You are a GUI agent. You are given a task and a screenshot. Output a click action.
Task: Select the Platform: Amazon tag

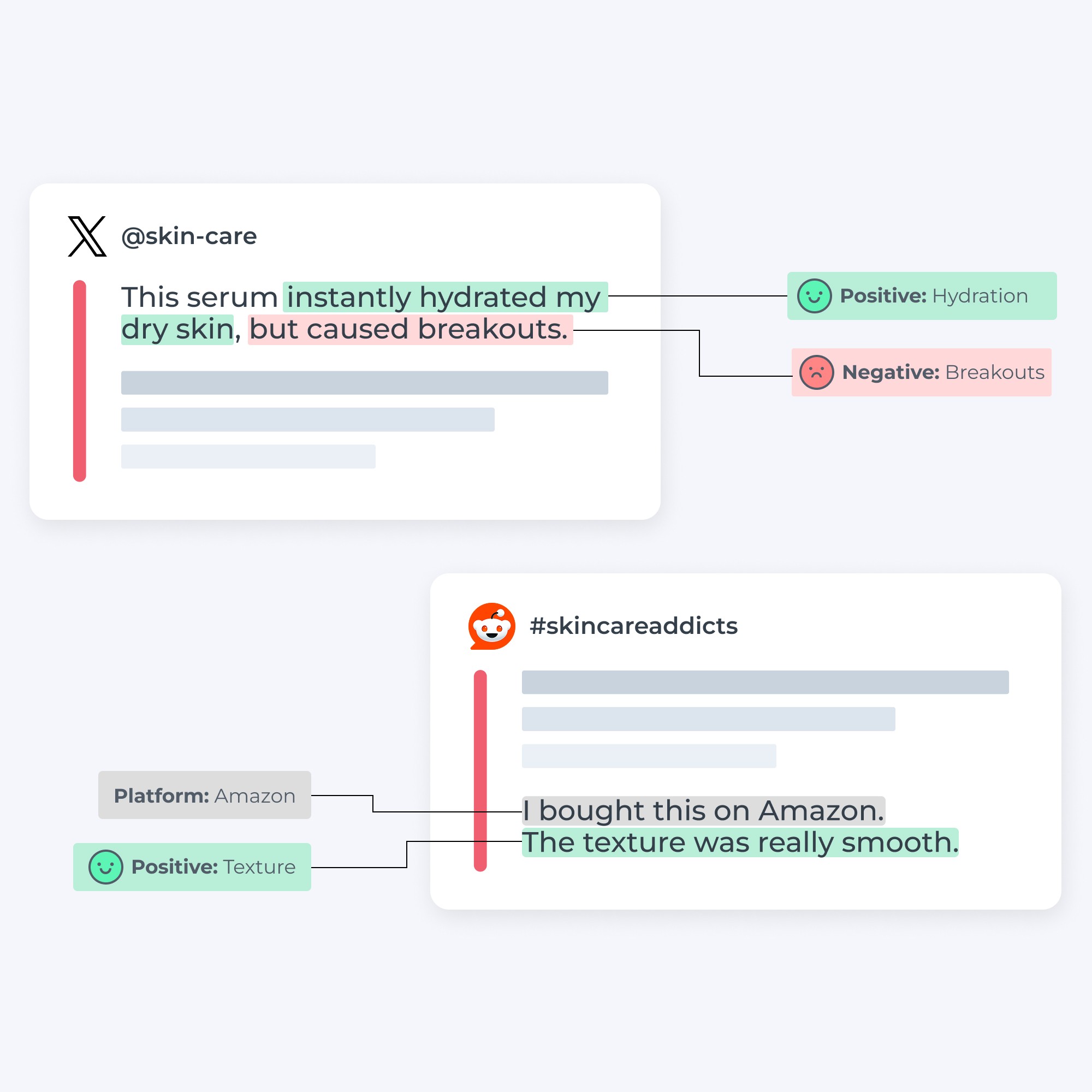point(205,796)
